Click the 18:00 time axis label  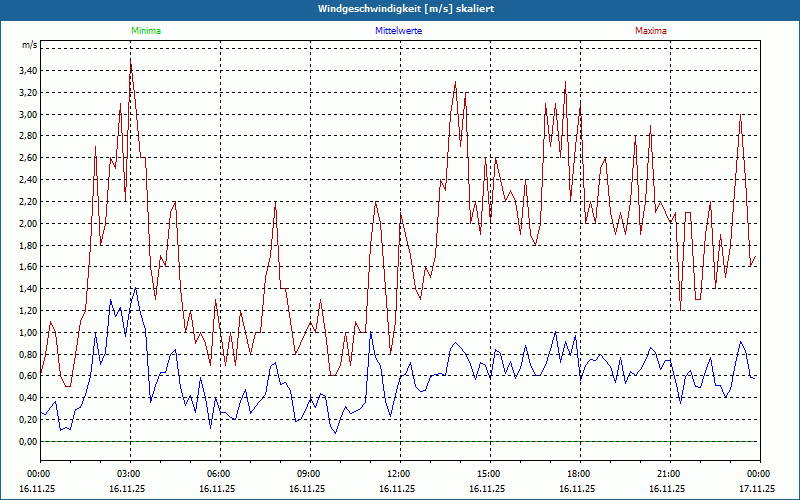click(578, 474)
